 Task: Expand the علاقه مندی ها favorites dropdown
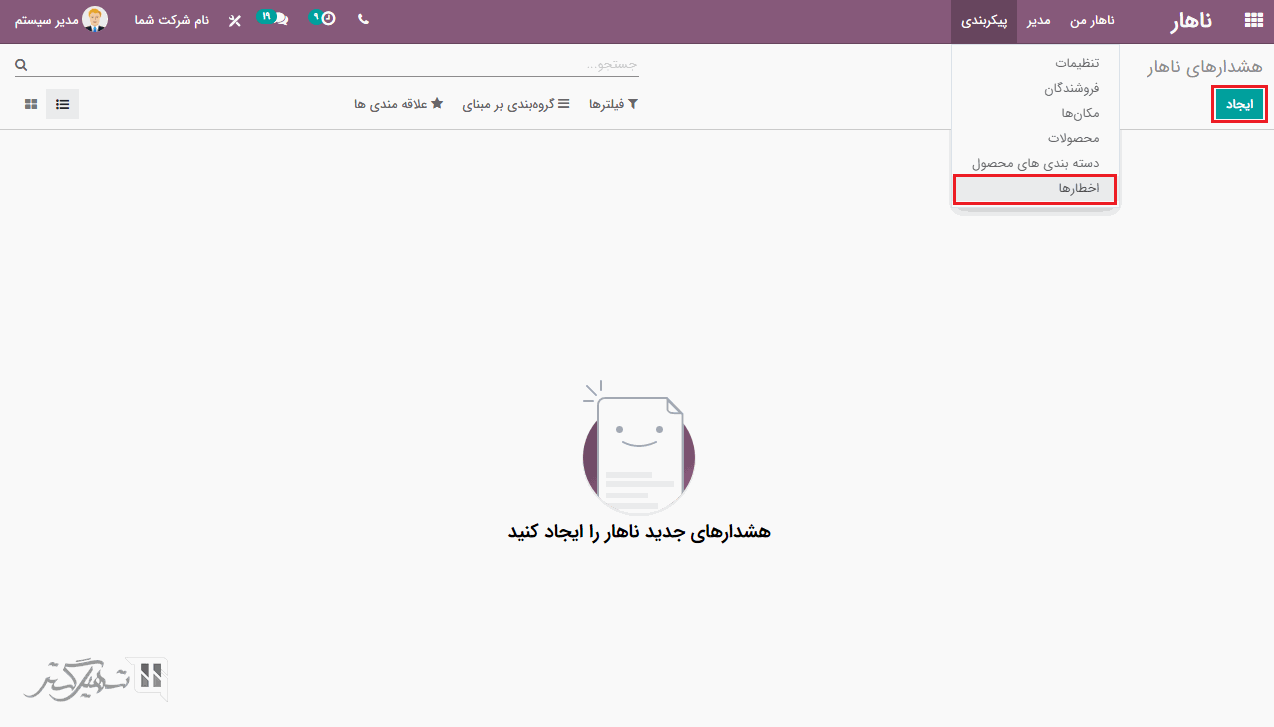click(398, 104)
